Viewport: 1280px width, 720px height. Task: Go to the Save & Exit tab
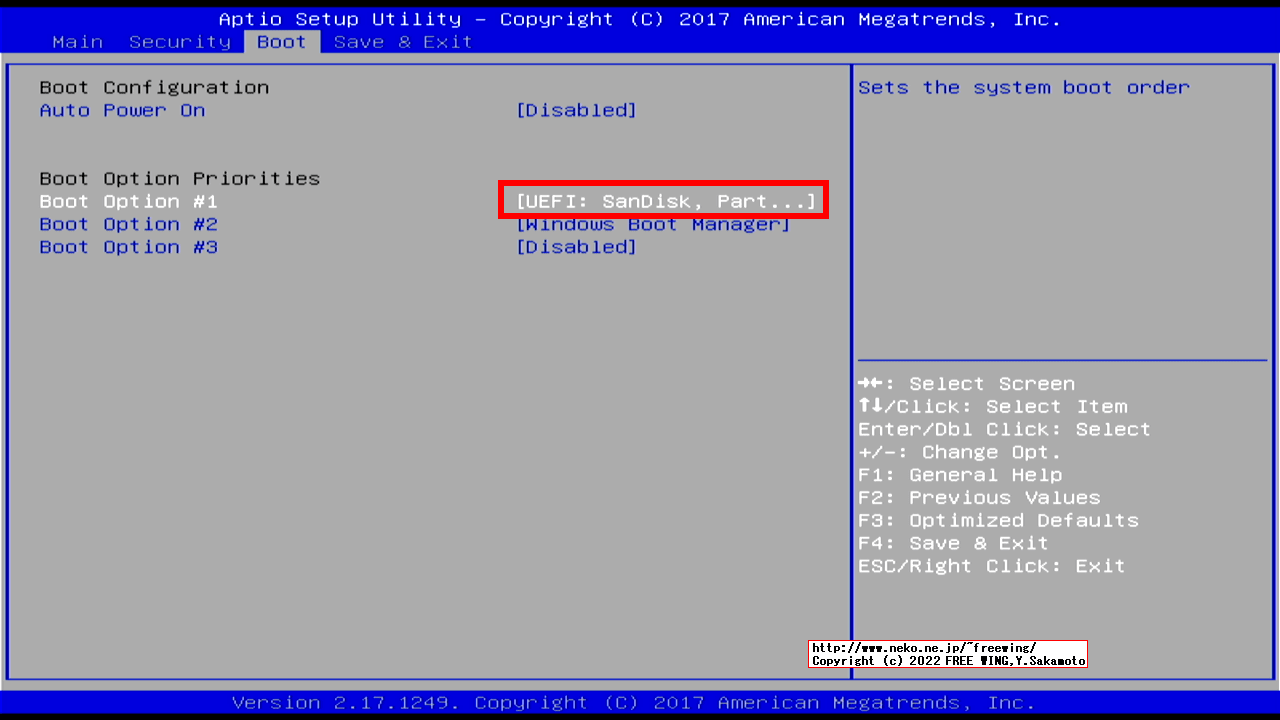[x=403, y=42]
